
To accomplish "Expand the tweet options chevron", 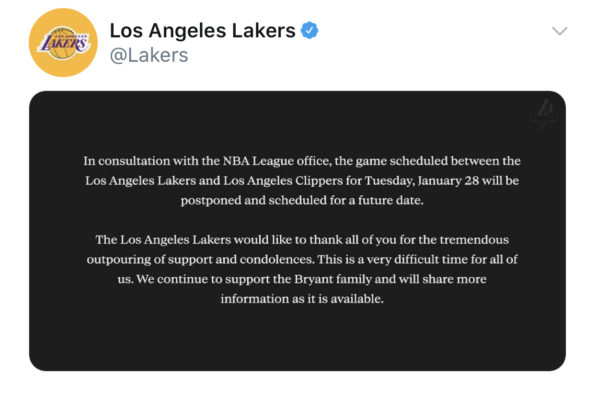I will [x=559, y=31].
